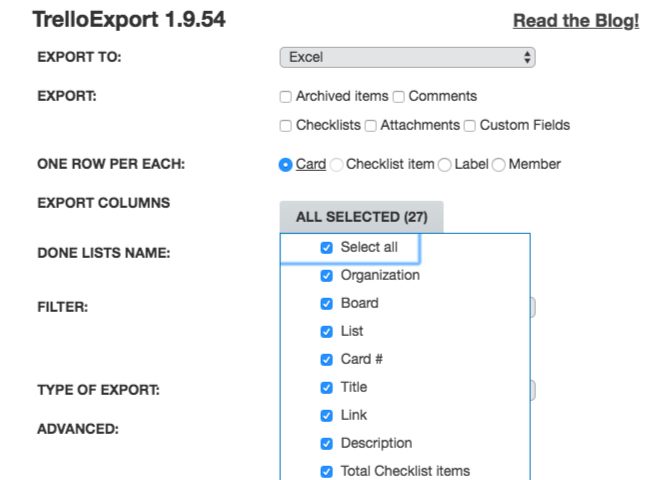Open the Export To Excel dropdown

[x=407, y=57]
